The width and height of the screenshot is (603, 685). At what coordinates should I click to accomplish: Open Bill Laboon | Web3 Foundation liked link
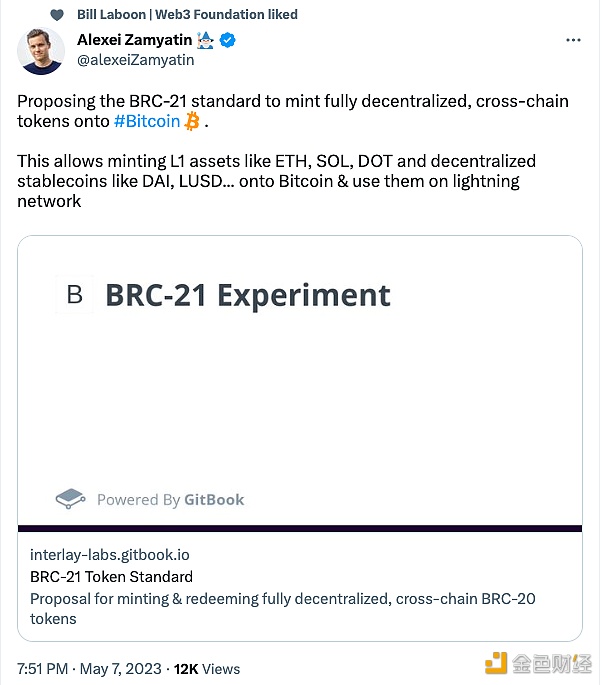tap(187, 14)
